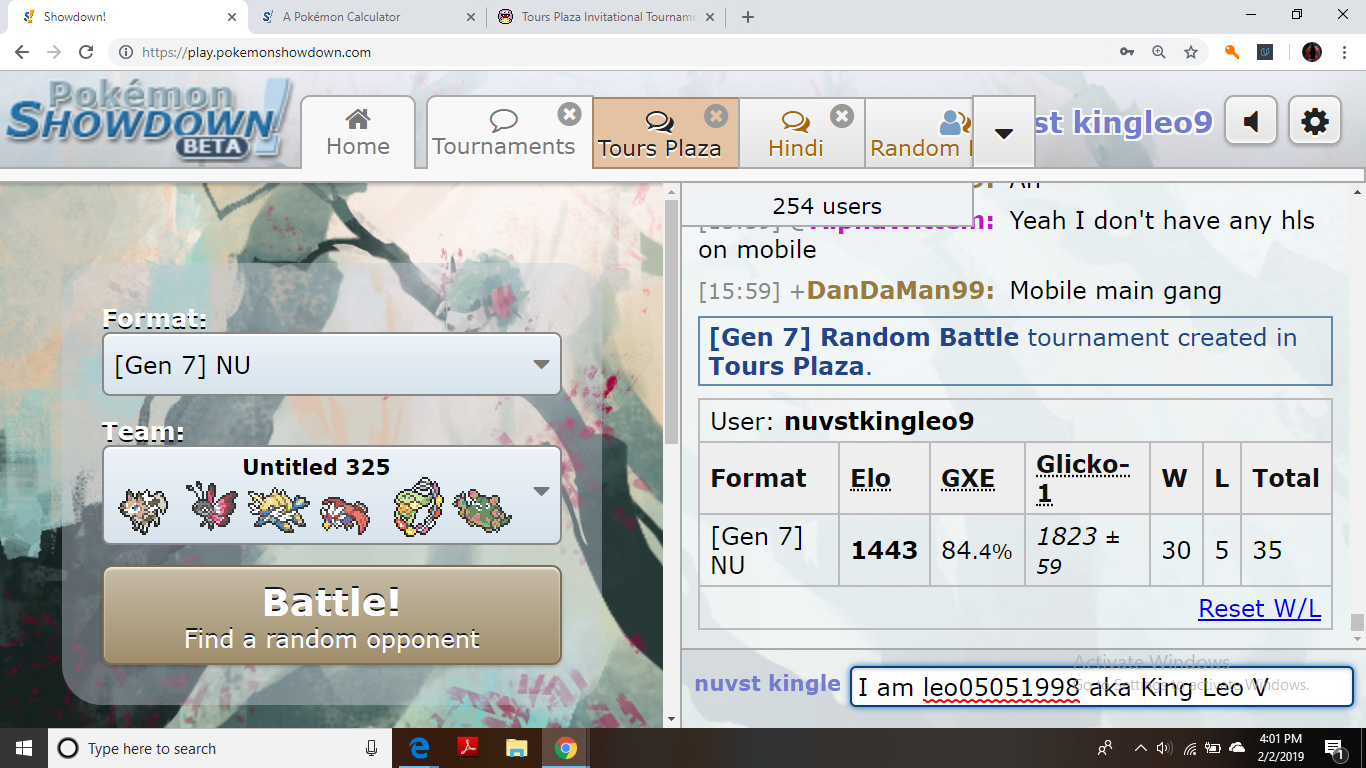This screenshot has width=1366, height=768.
Task: Mute sound with the speaker icon
Action: (x=1250, y=122)
